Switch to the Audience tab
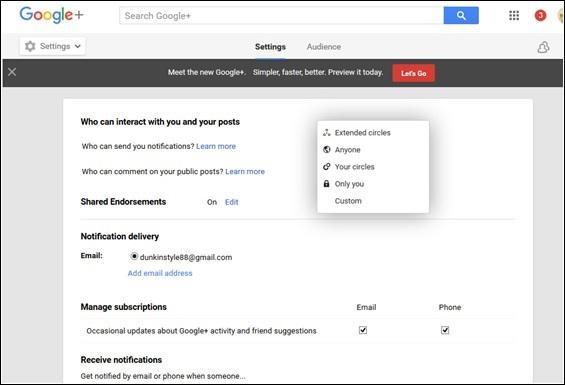565x385 pixels. point(324,47)
